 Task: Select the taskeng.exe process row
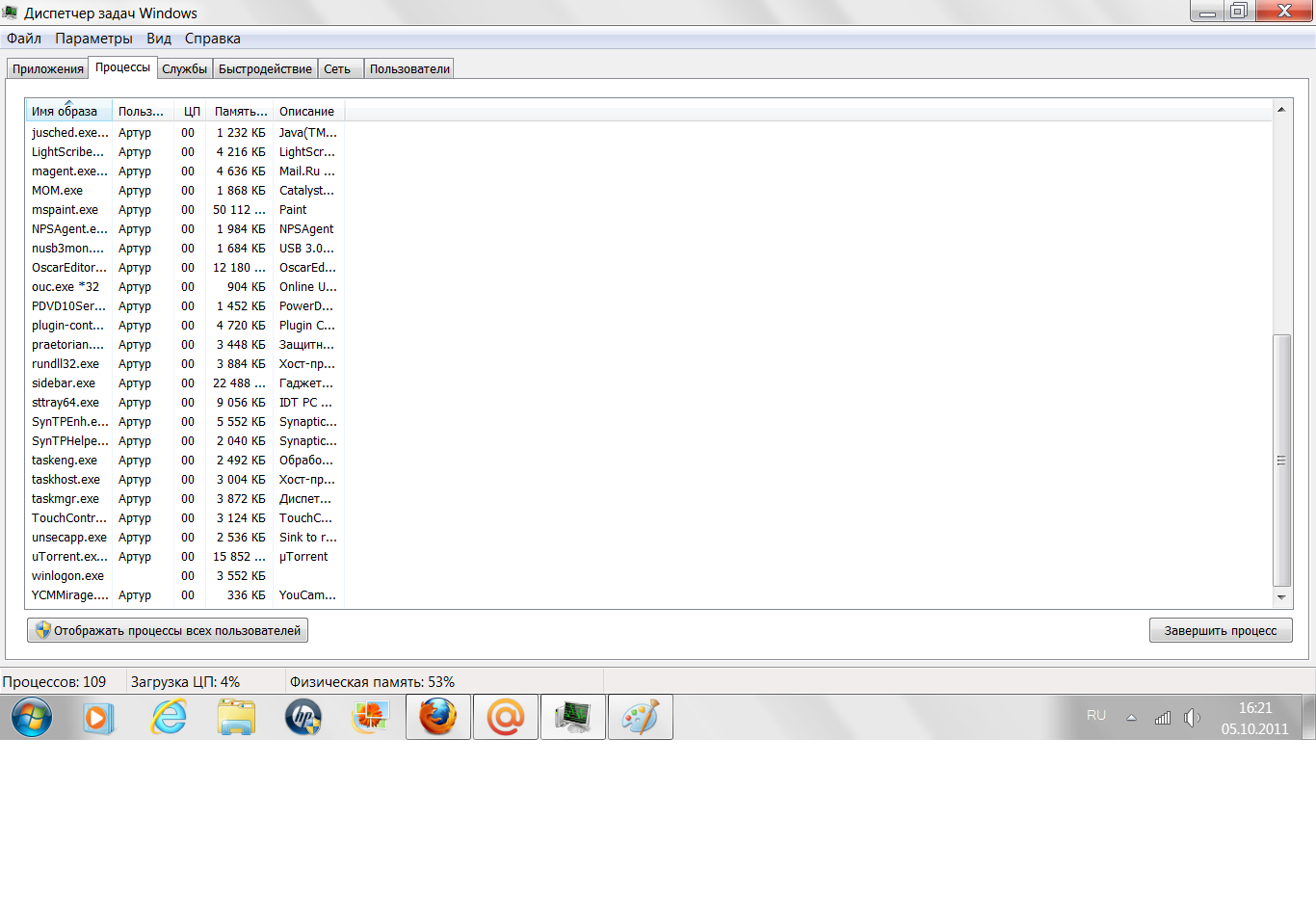(x=185, y=461)
